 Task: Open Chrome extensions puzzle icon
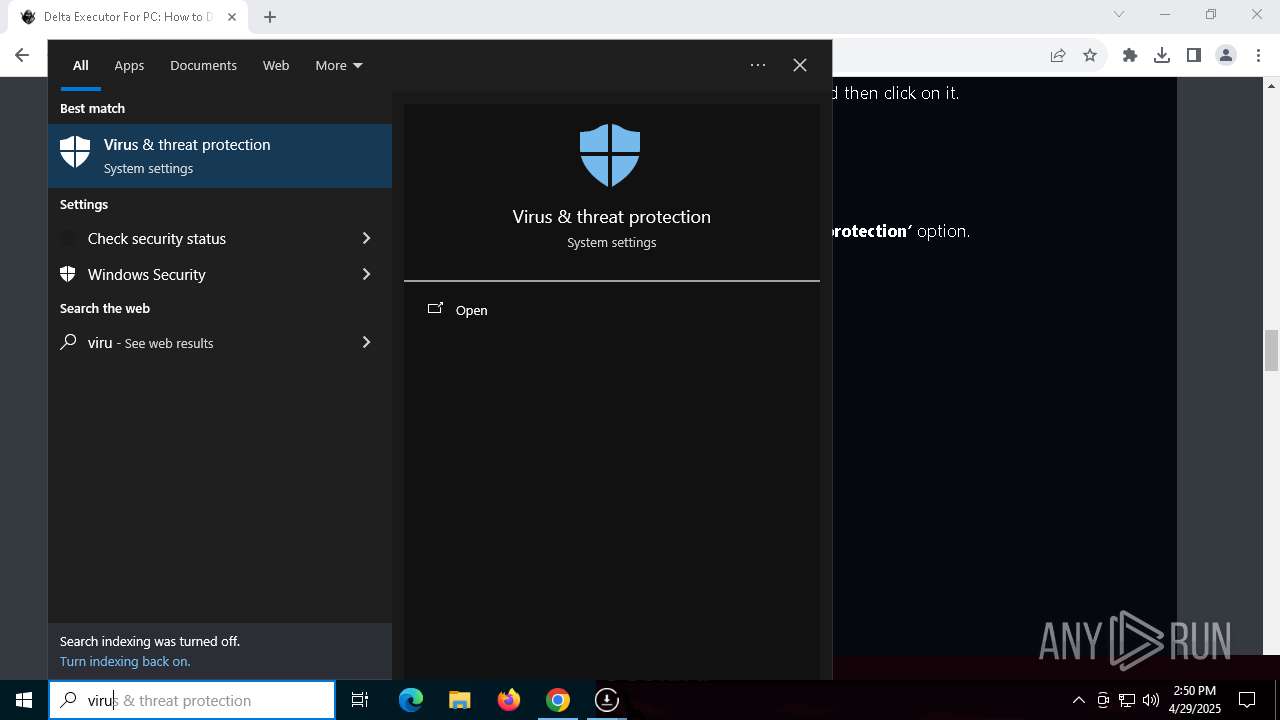[1130, 55]
